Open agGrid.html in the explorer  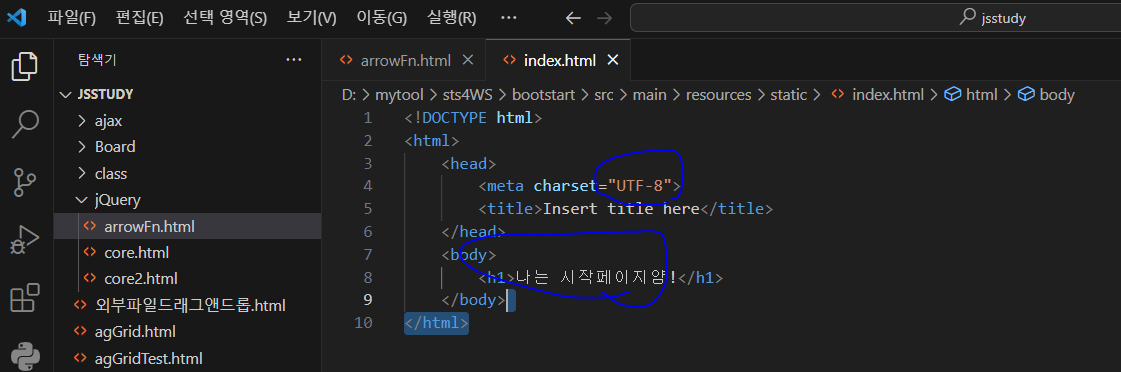click(187, 332)
